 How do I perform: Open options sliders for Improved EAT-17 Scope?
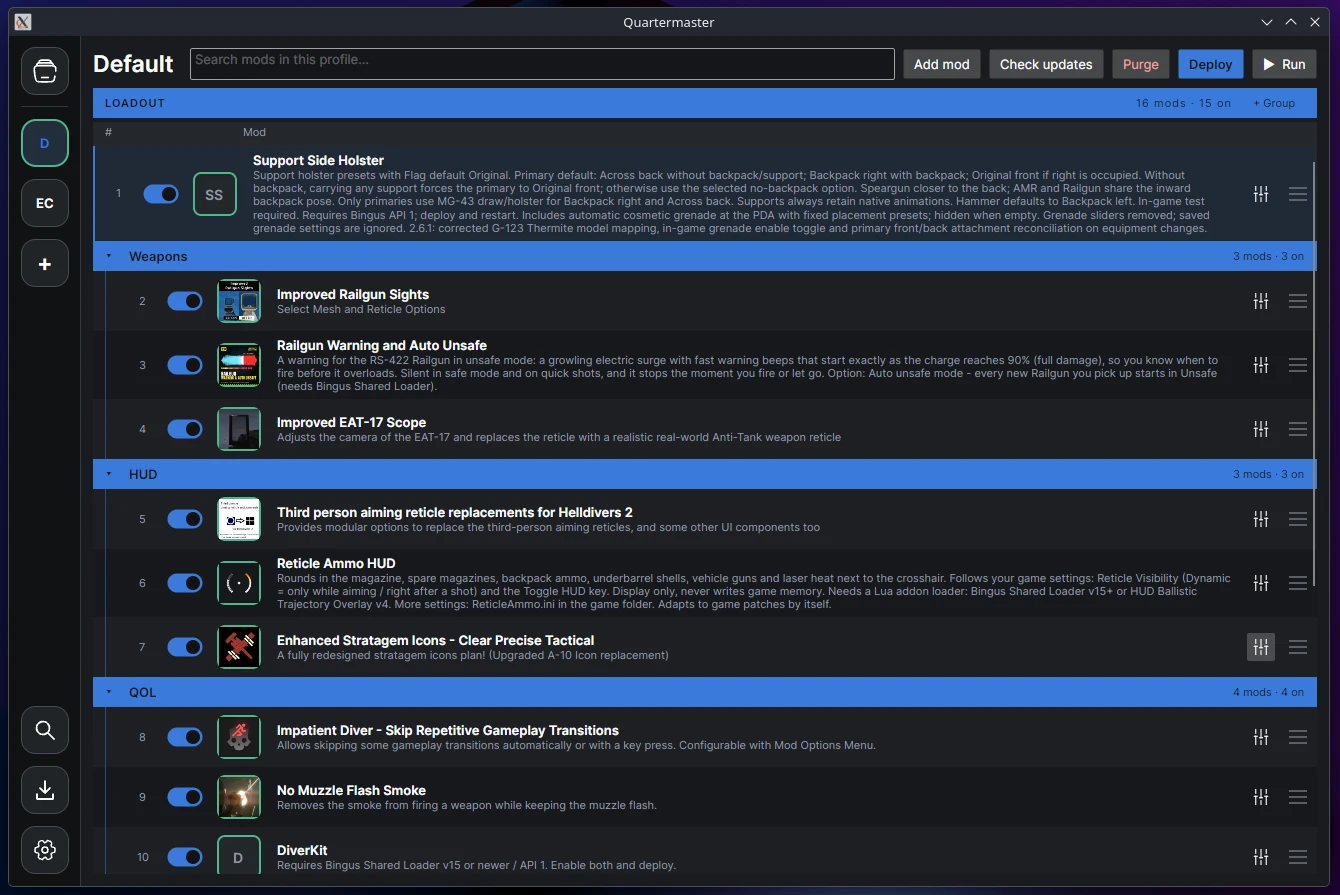pyautogui.click(x=1261, y=429)
